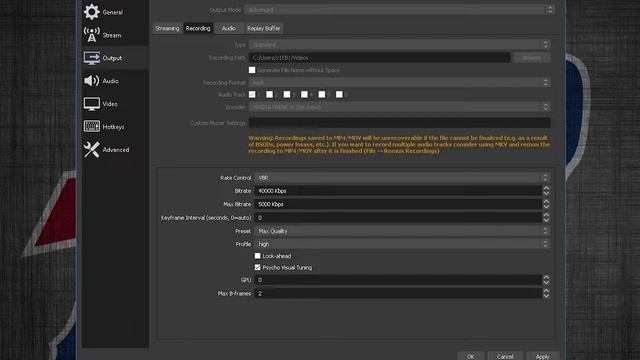Viewport: 640px width, 360px height.
Task: Click the Max B-frames value field
Action: [x=398, y=293]
